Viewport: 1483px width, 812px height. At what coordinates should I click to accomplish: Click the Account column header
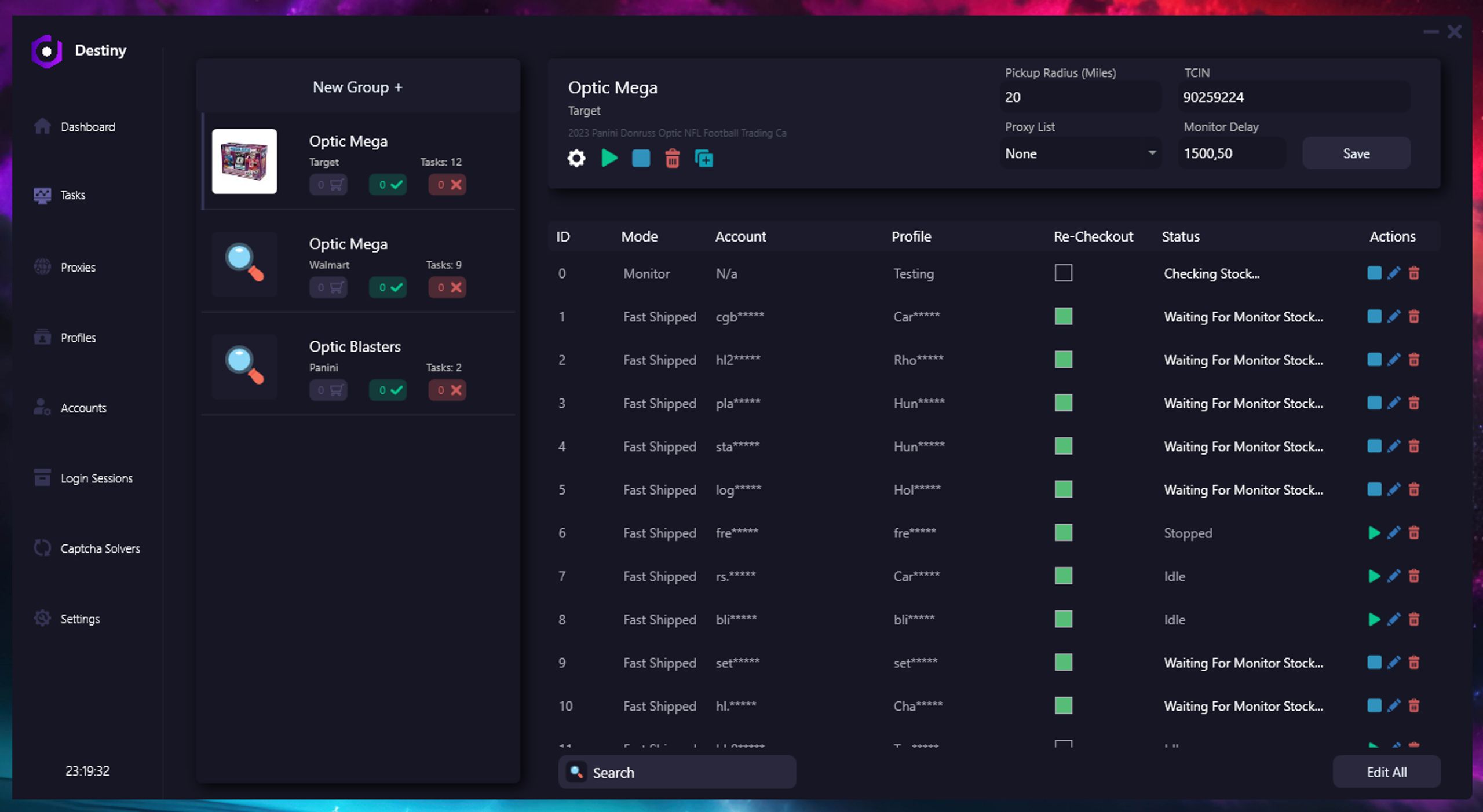(x=740, y=236)
